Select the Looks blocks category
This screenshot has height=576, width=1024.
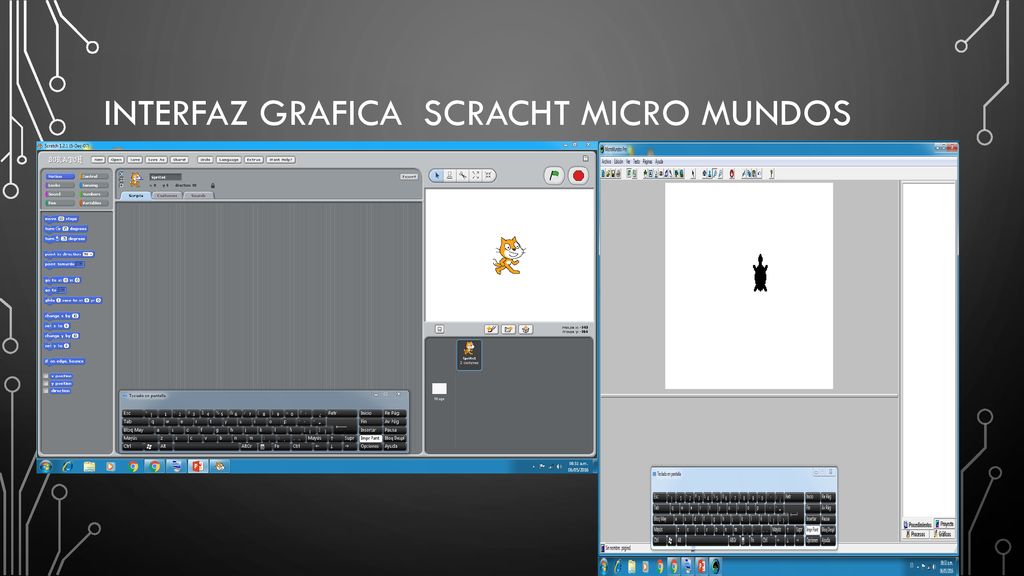(x=59, y=185)
